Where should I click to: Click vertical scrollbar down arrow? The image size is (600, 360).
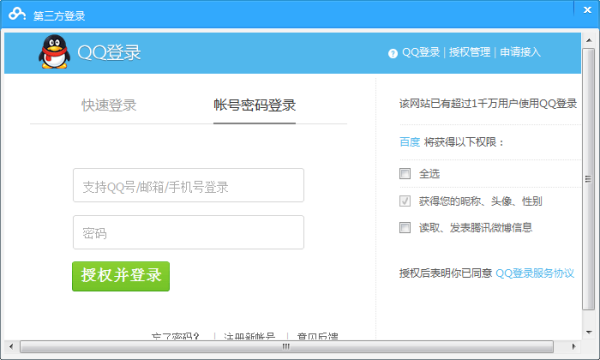(589, 332)
